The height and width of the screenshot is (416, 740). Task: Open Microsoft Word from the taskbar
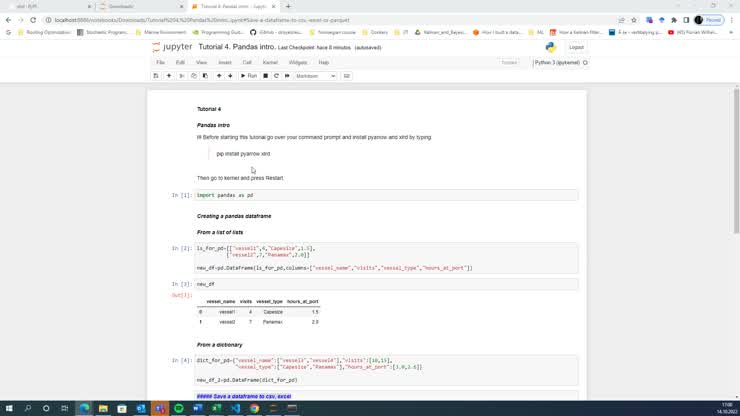[198, 408]
